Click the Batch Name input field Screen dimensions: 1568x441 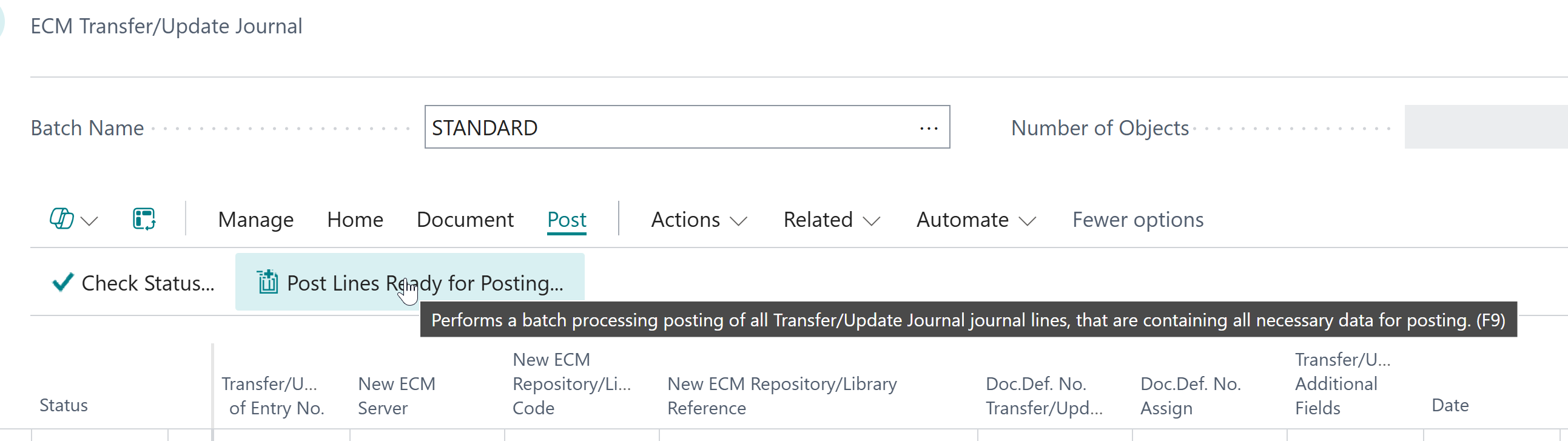click(x=670, y=128)
